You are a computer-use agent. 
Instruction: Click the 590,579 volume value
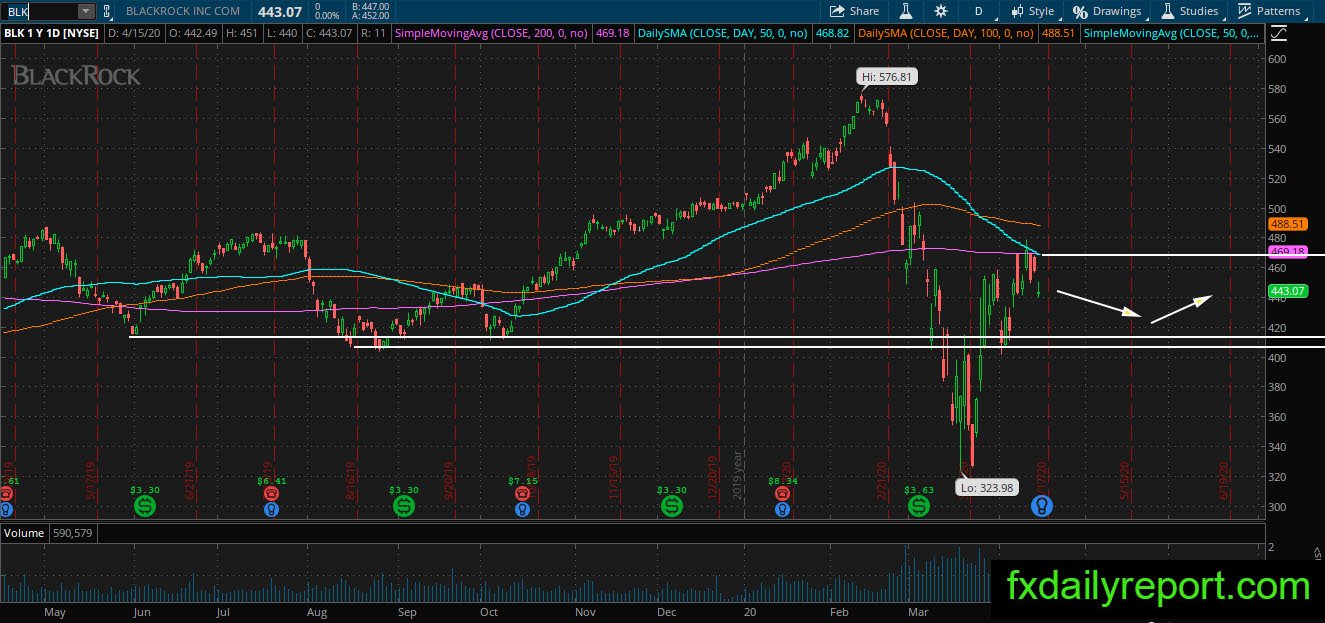tap(72, 533)
